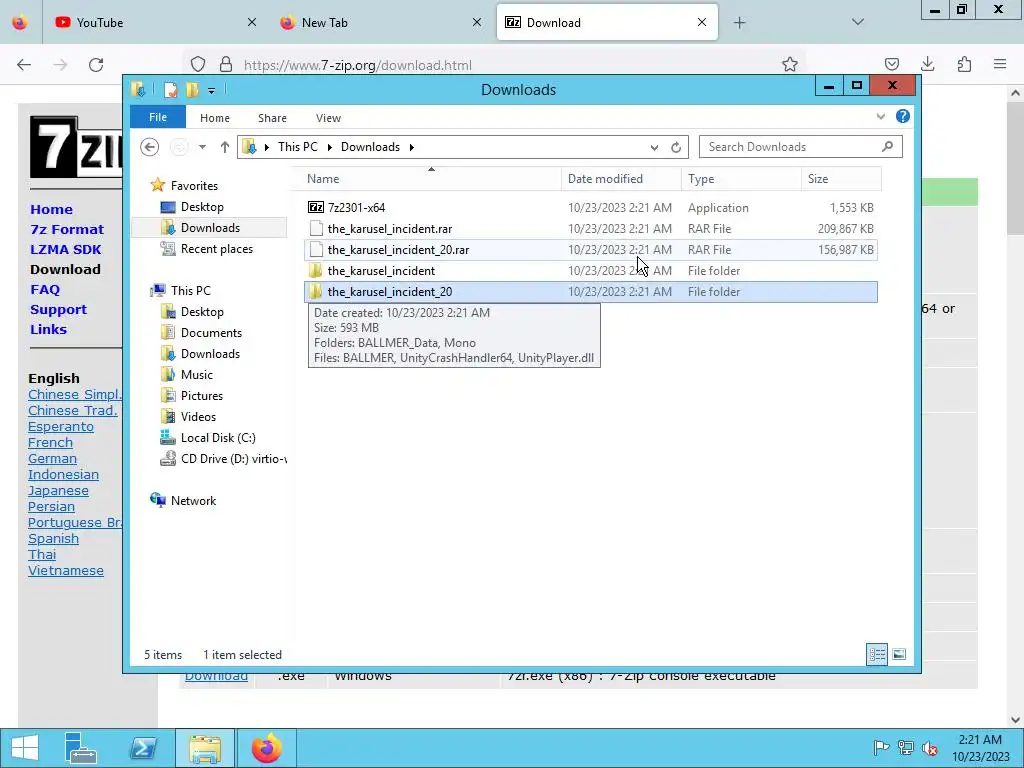Sort by Size column header
Image resolution: width=1024 pixels, height=768 pixels.
click(841, 178)
